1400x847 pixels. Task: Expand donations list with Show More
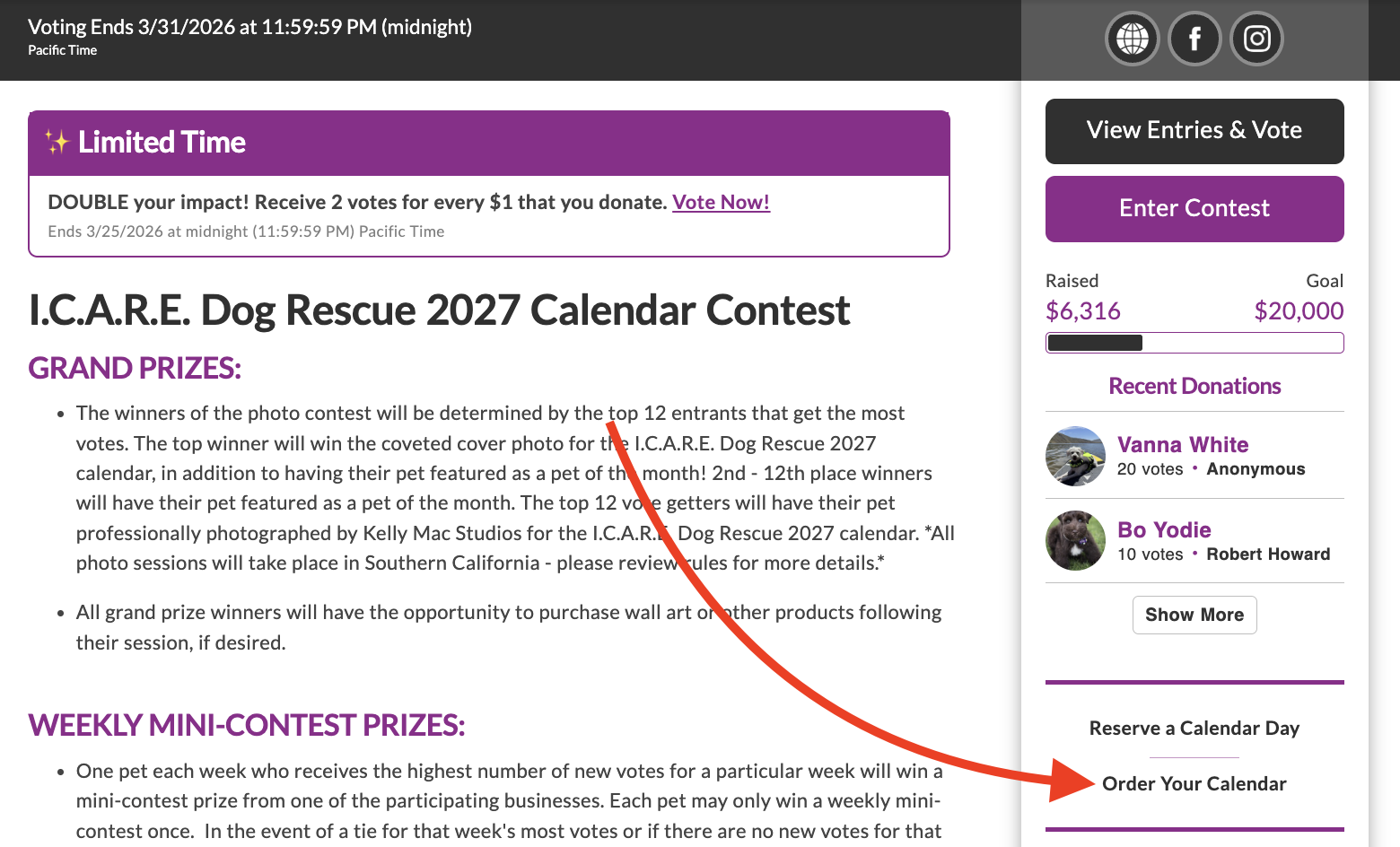(1194, 615)
